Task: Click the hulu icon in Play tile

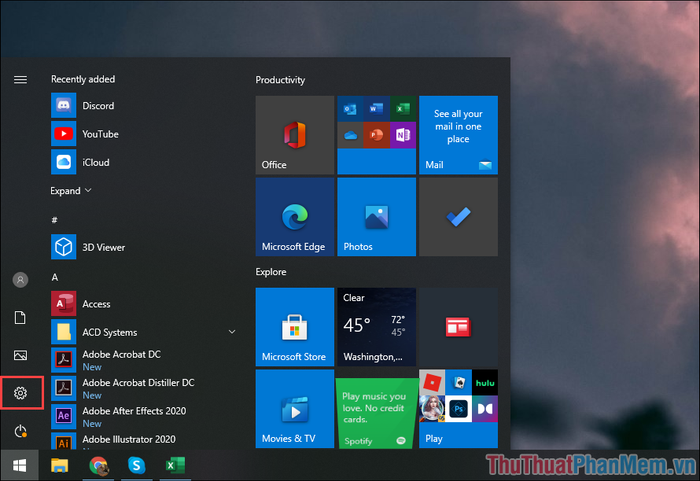Action: tap(485, 382)
